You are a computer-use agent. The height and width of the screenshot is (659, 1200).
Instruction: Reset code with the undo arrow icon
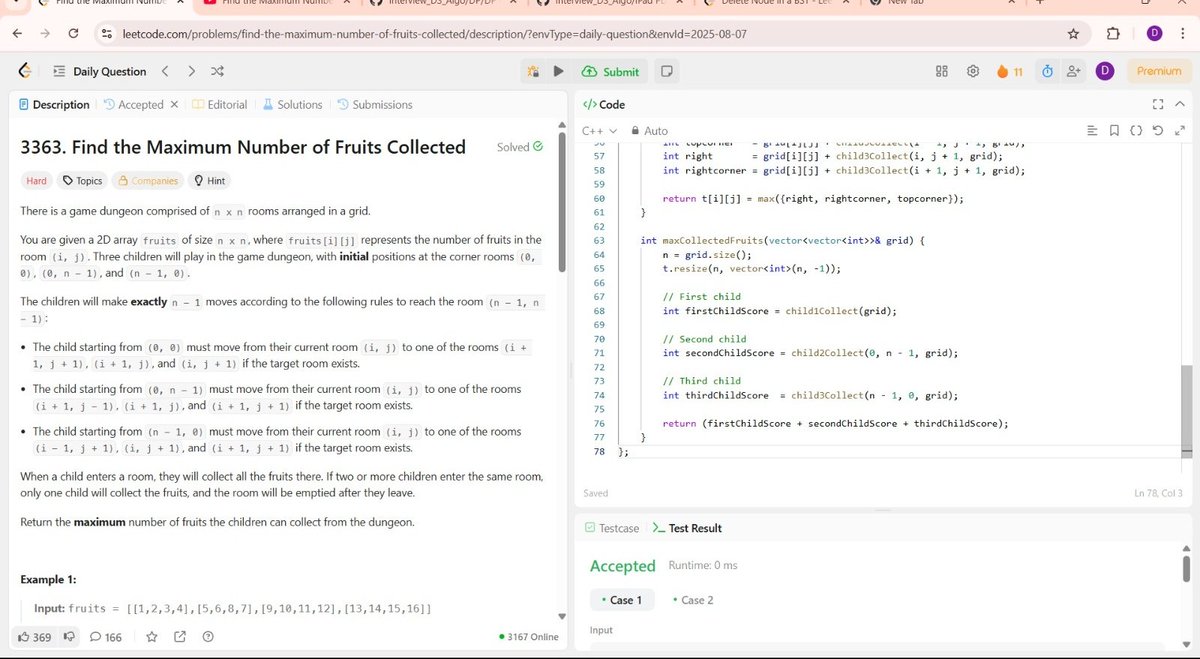point(1157,131)
